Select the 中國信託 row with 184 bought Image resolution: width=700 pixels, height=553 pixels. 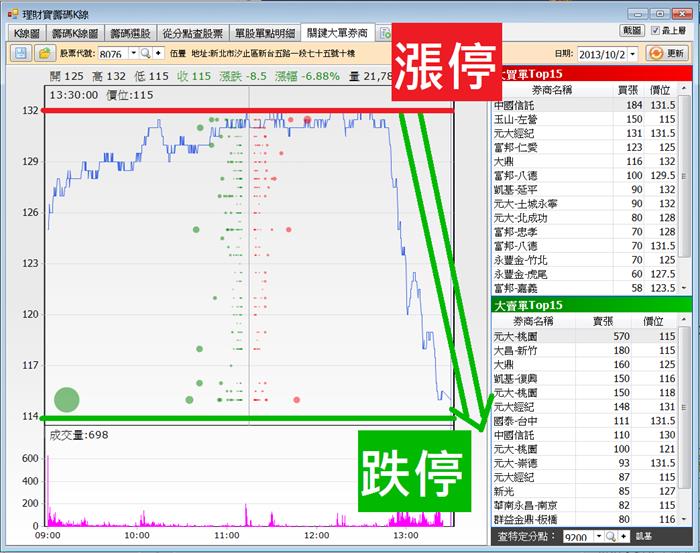[x=585, y=105]
